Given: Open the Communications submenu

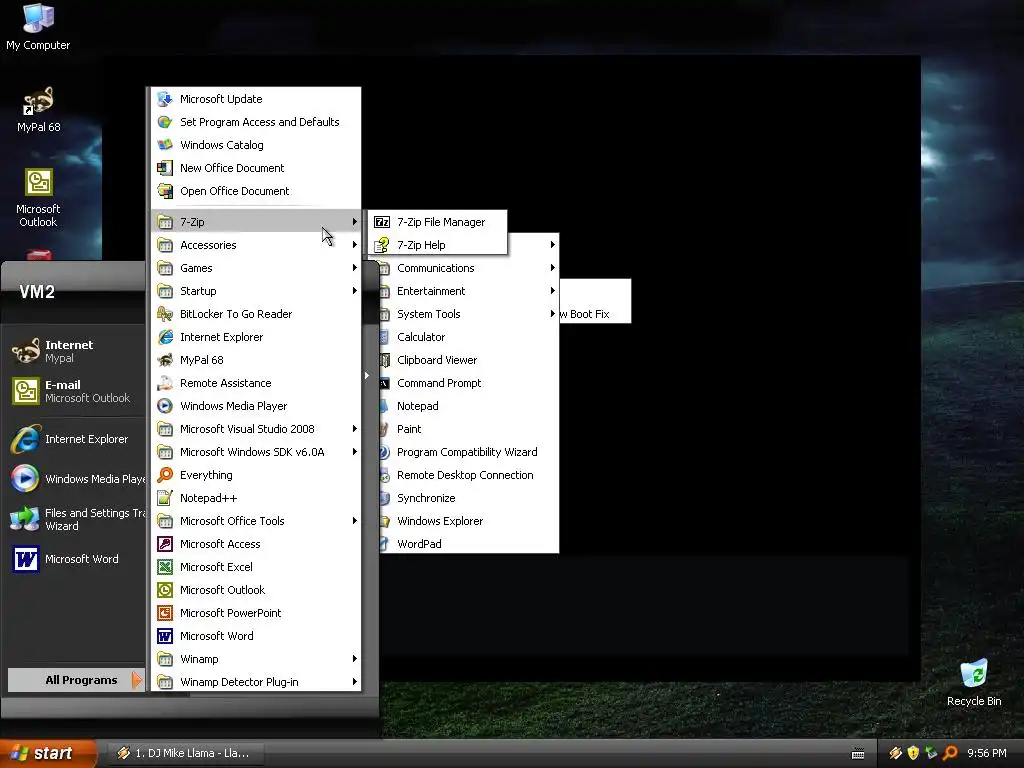Looking at the screenshot, I should (x=469, y=268).
